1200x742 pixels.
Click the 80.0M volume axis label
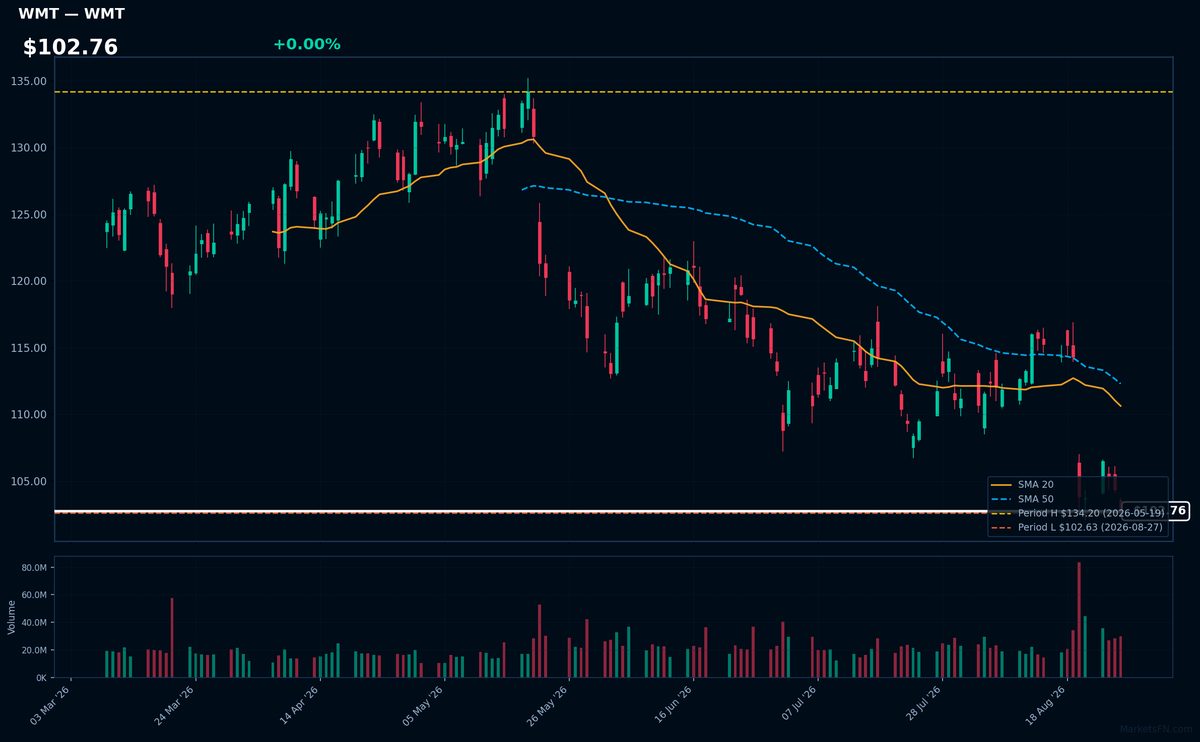pyautogui.click(x=34, y=567)
